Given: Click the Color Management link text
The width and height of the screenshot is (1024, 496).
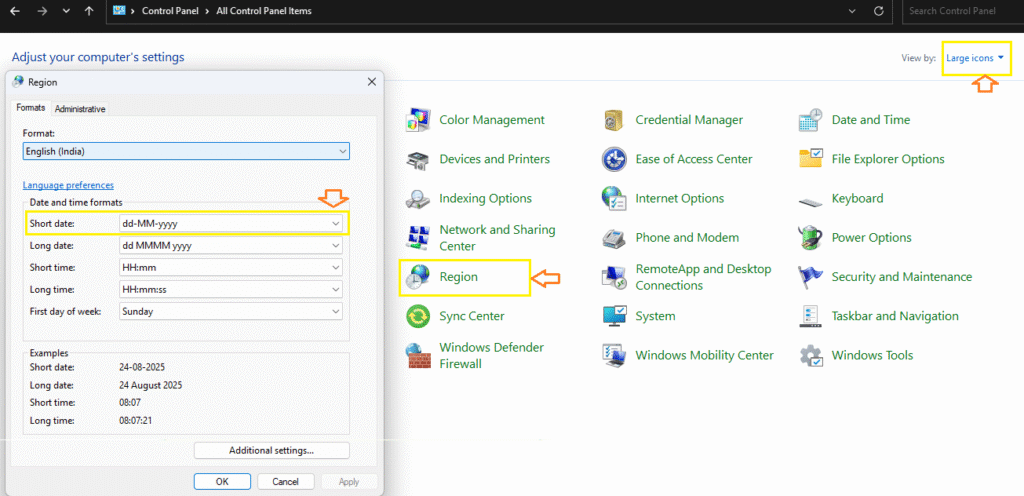Looking at the screenshot, I should (x=492, y=120).
